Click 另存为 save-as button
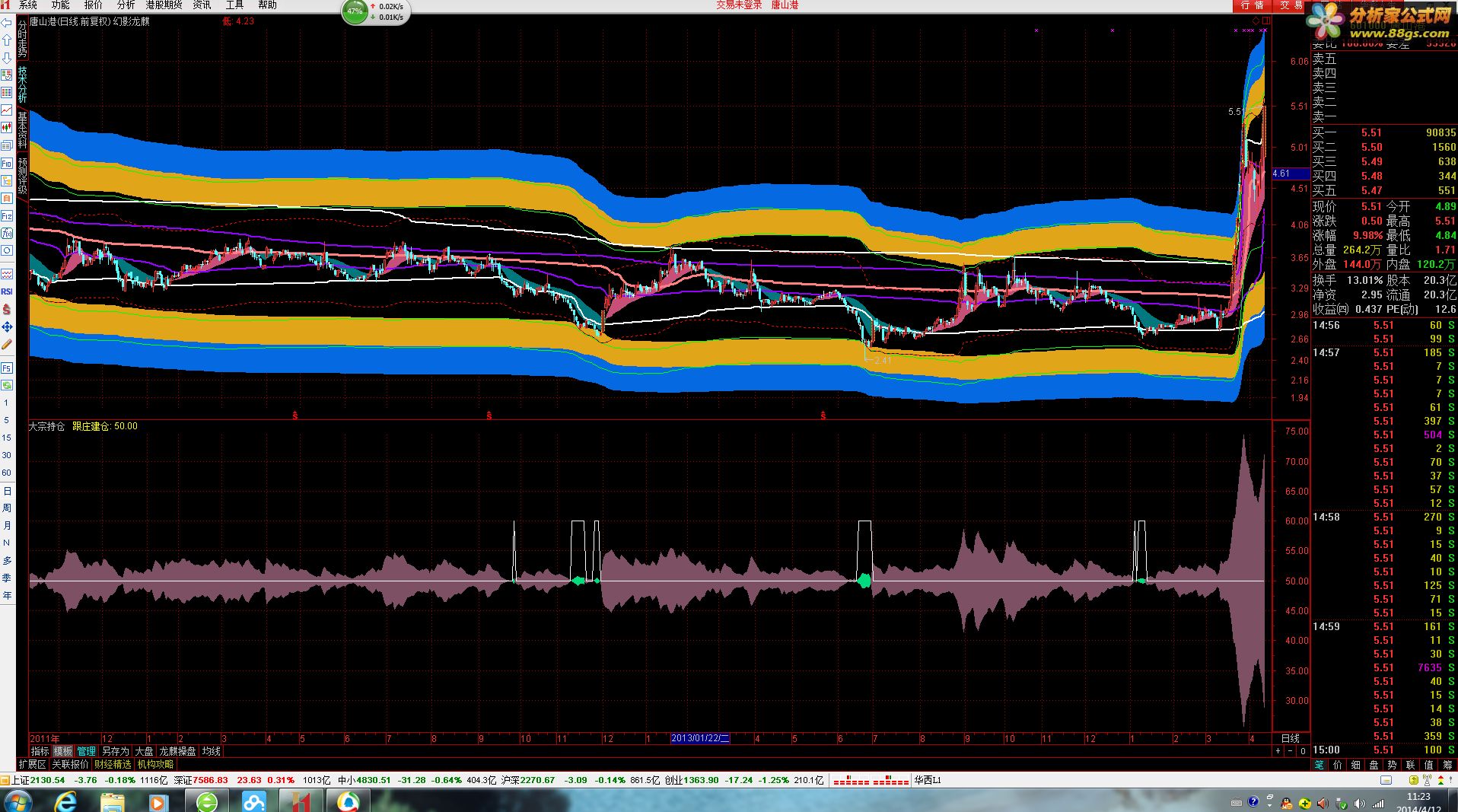This screenshot has width=1458, height=812. pos(116,751)
